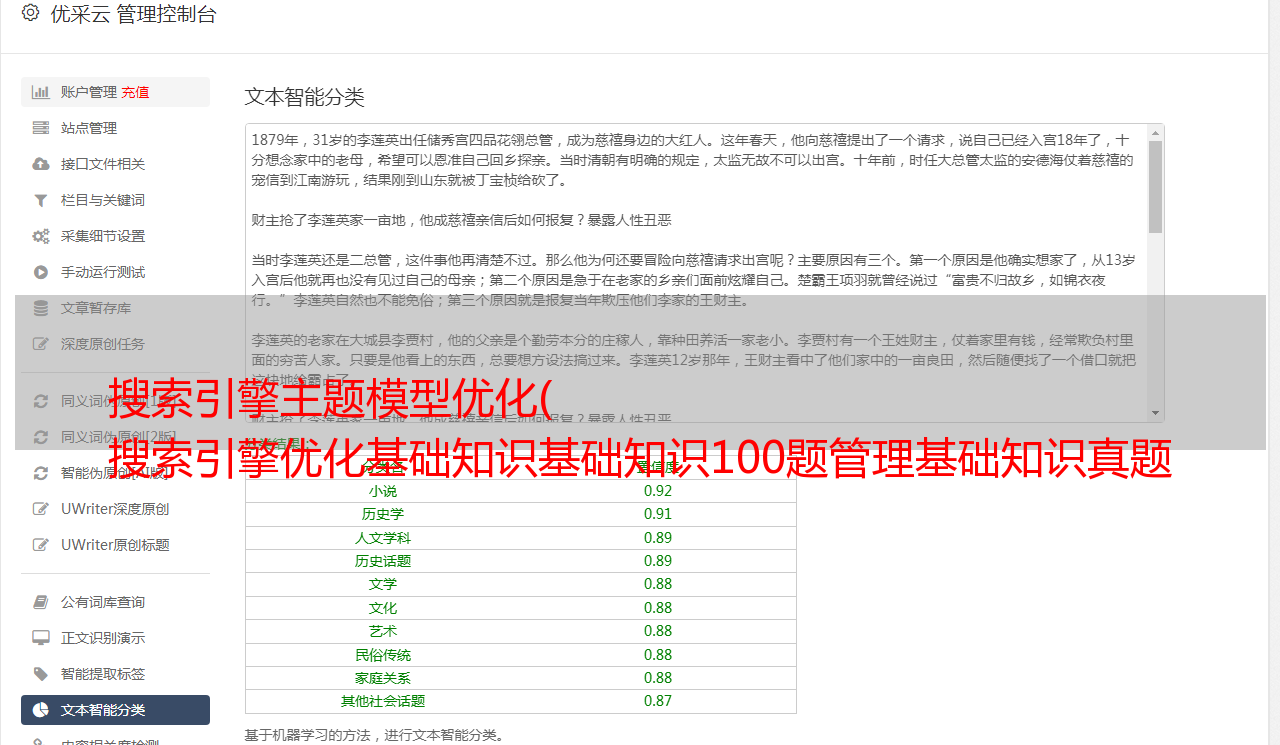Select UWriter原创标题 in the sidebar

click(x=114, y=545)
